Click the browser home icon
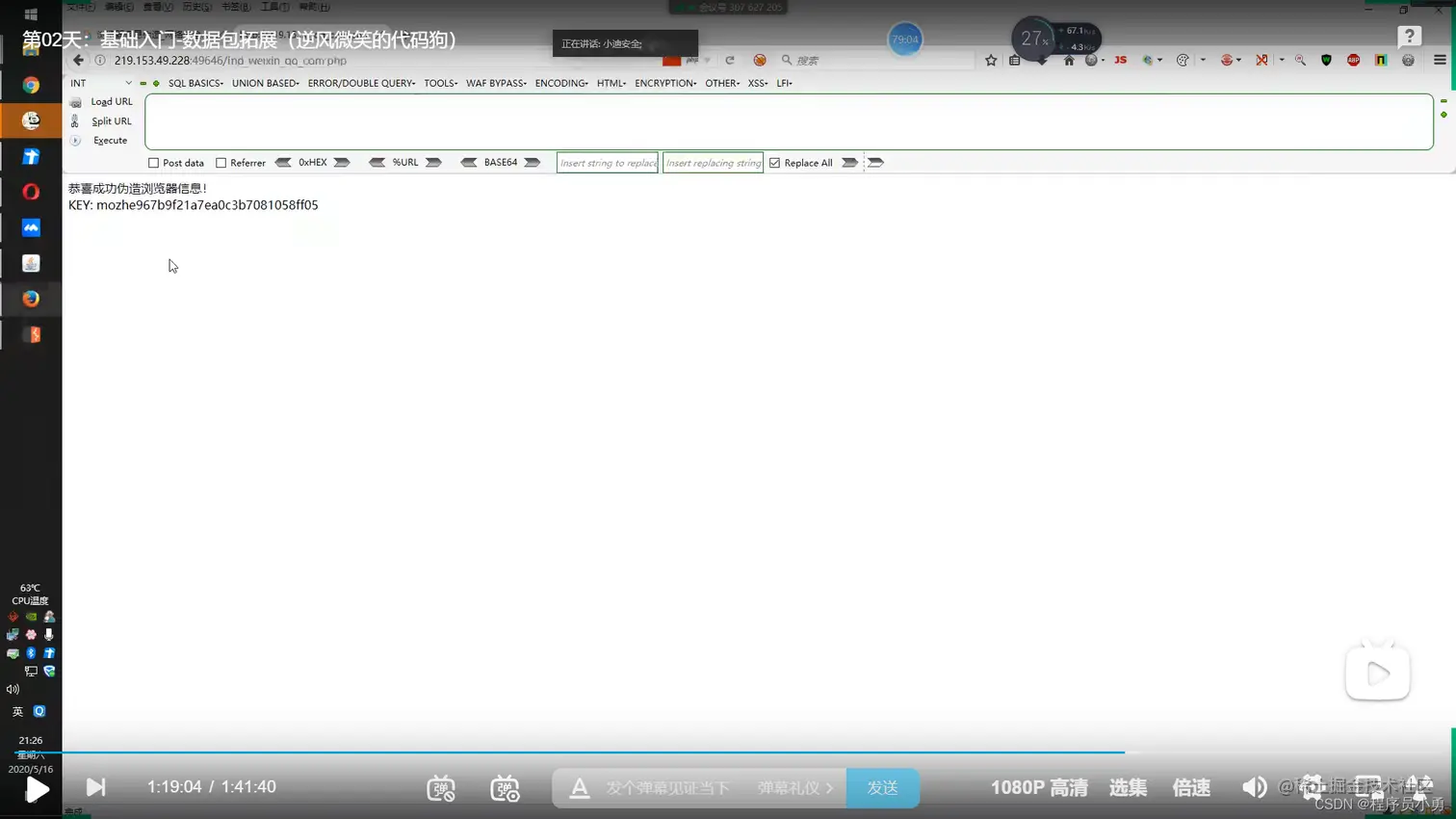1456x819 pixels. [1069, 60]
